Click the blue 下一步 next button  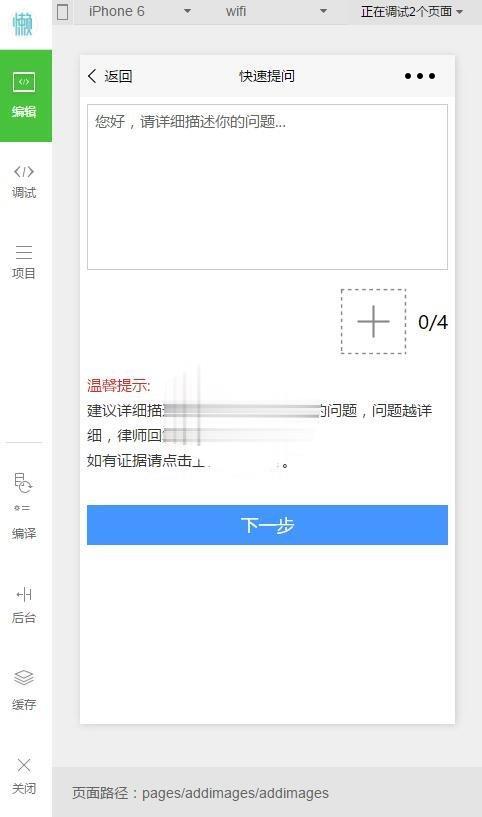(267, 525)
